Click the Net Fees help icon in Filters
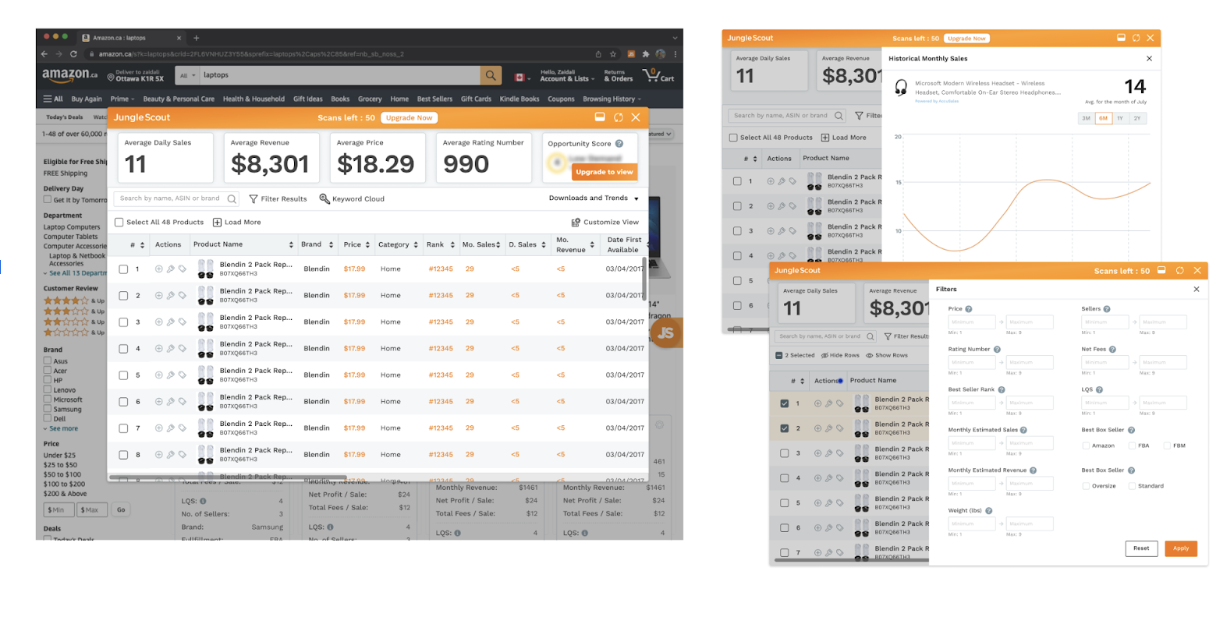 click(x=1112, y=349)
